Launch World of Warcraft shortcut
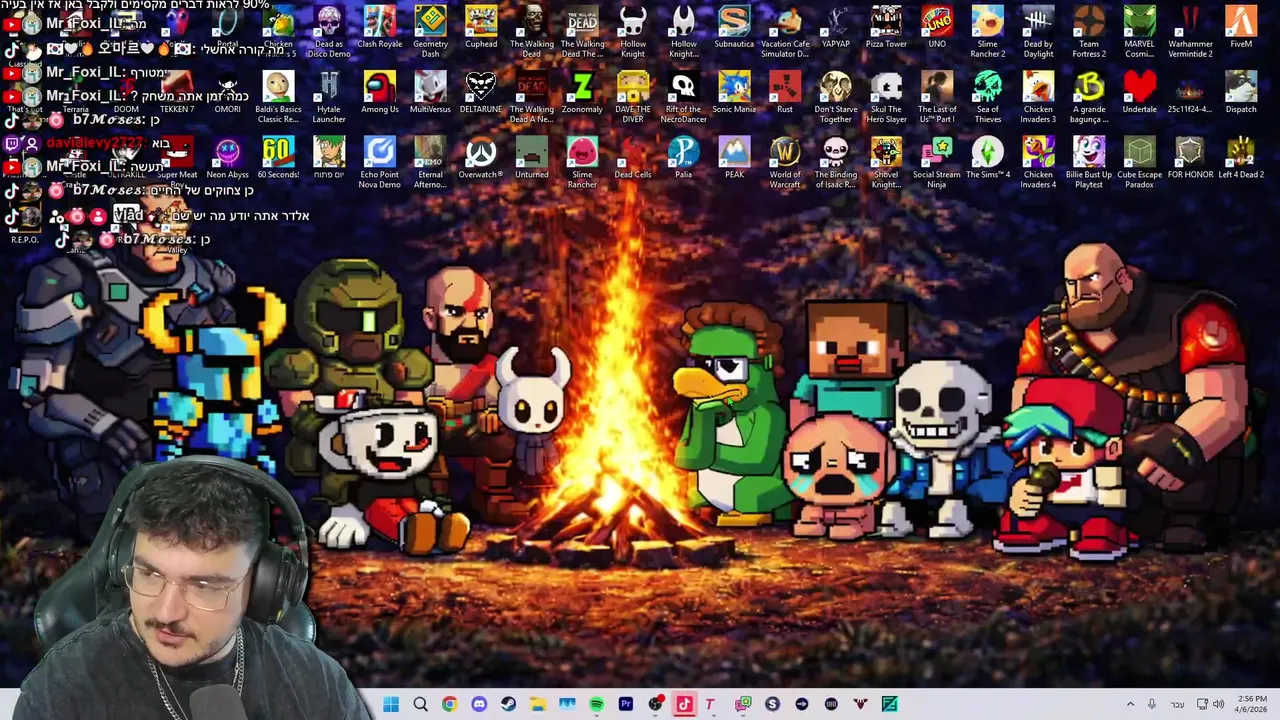 point(785,162)
